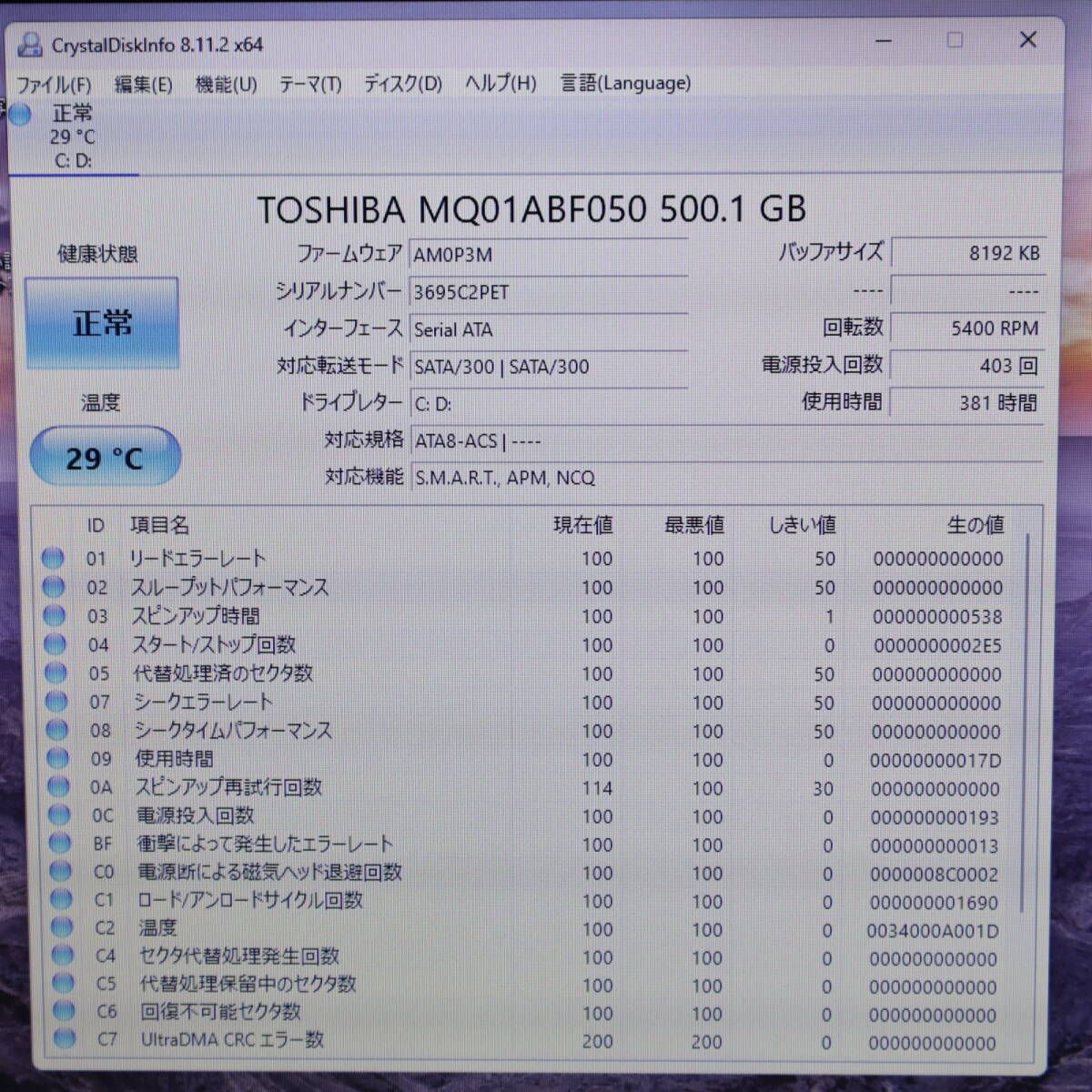Click the 項目名 column header

click(160, 525)
